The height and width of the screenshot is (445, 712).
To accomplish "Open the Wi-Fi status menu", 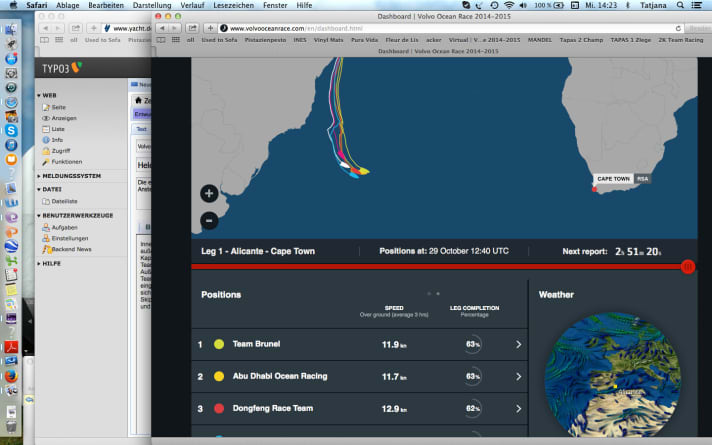I will 509,5.
